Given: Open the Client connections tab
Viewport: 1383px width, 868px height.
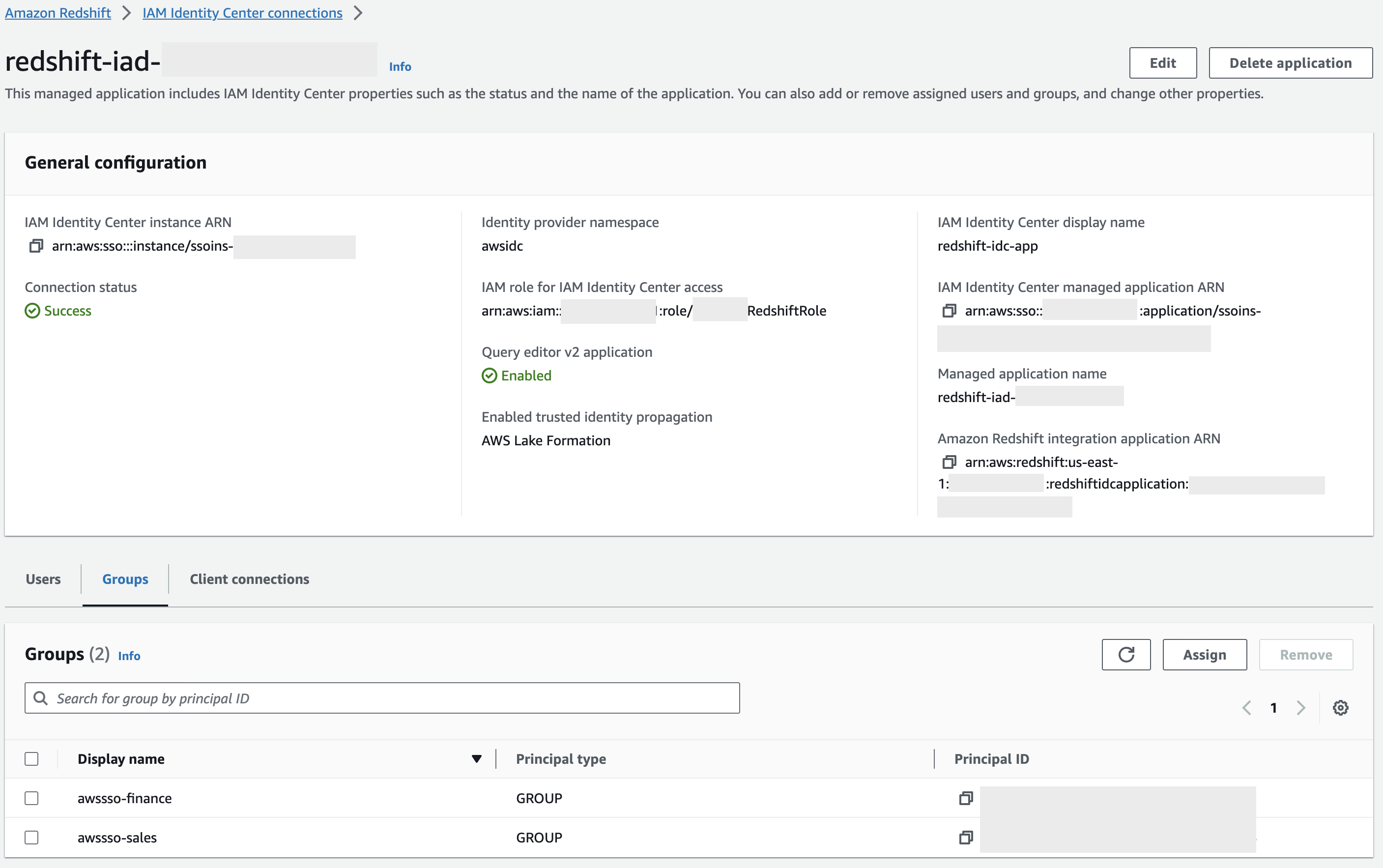Looking at the screenshot, I should coord(249,579).
